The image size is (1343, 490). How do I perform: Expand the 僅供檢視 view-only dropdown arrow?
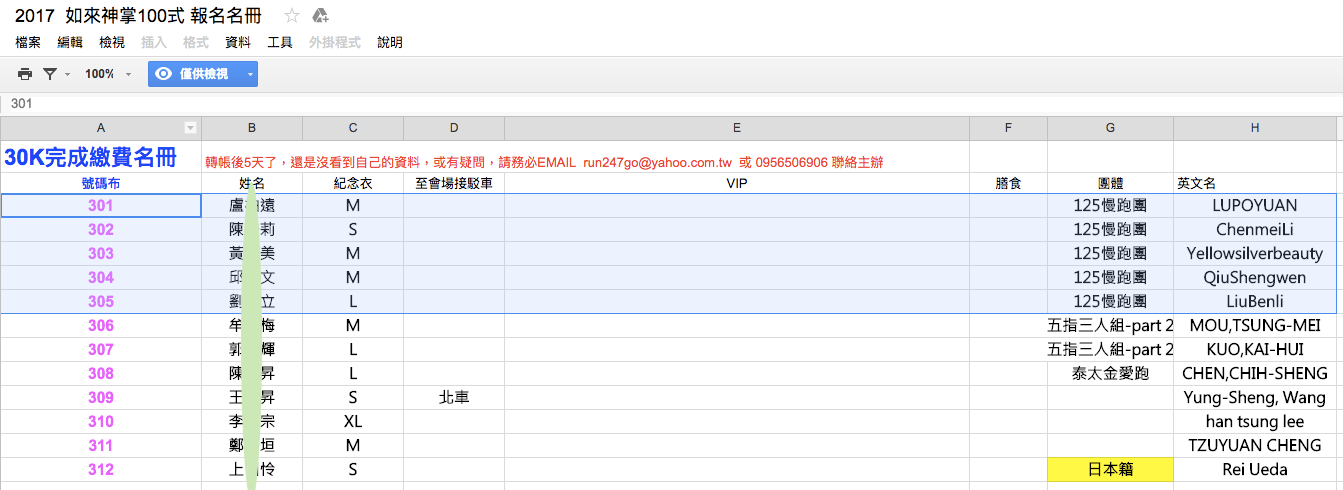(x=250, y=74)
